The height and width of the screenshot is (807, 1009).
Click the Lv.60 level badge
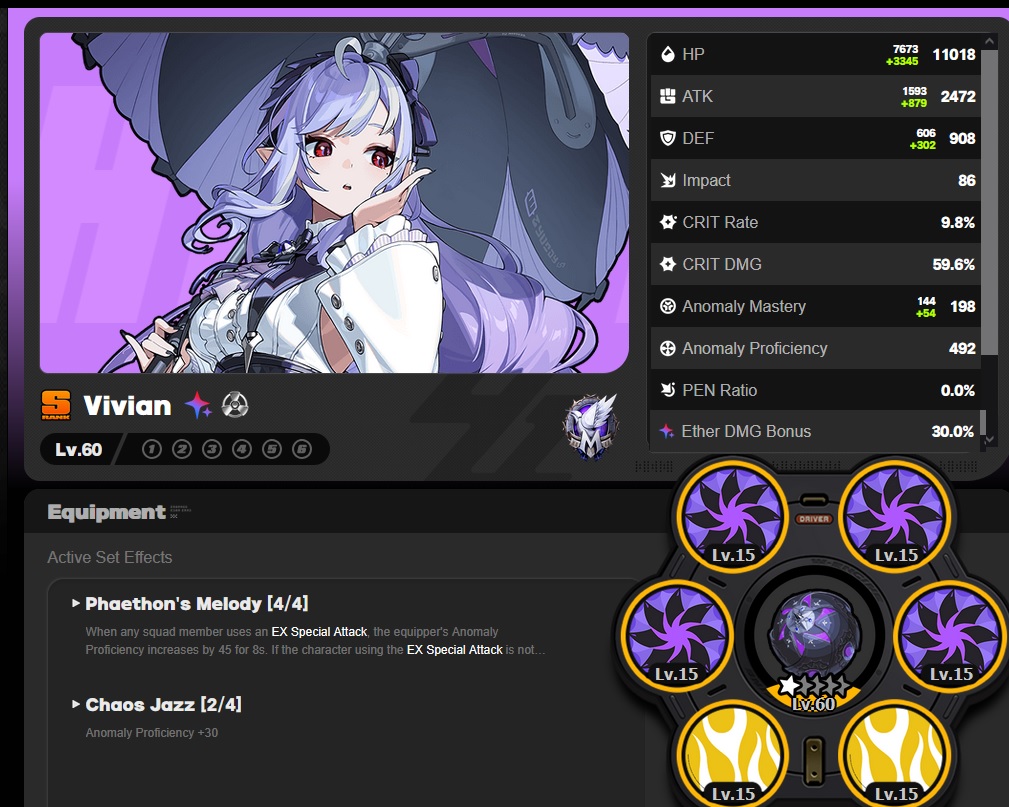click(x=79, y=449)
